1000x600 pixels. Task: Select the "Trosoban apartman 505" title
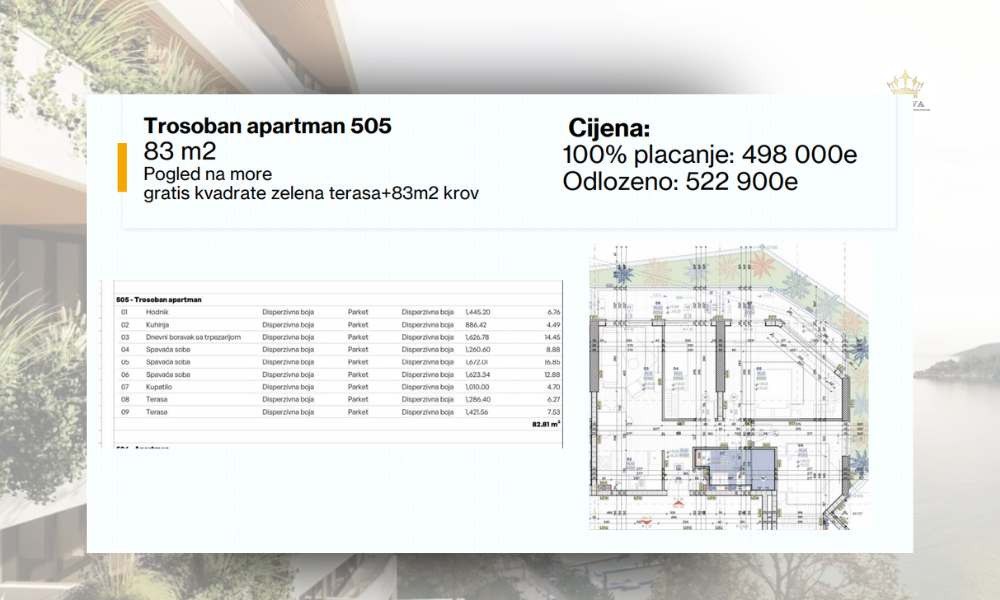pyautogui.click(x=268, y=126)
